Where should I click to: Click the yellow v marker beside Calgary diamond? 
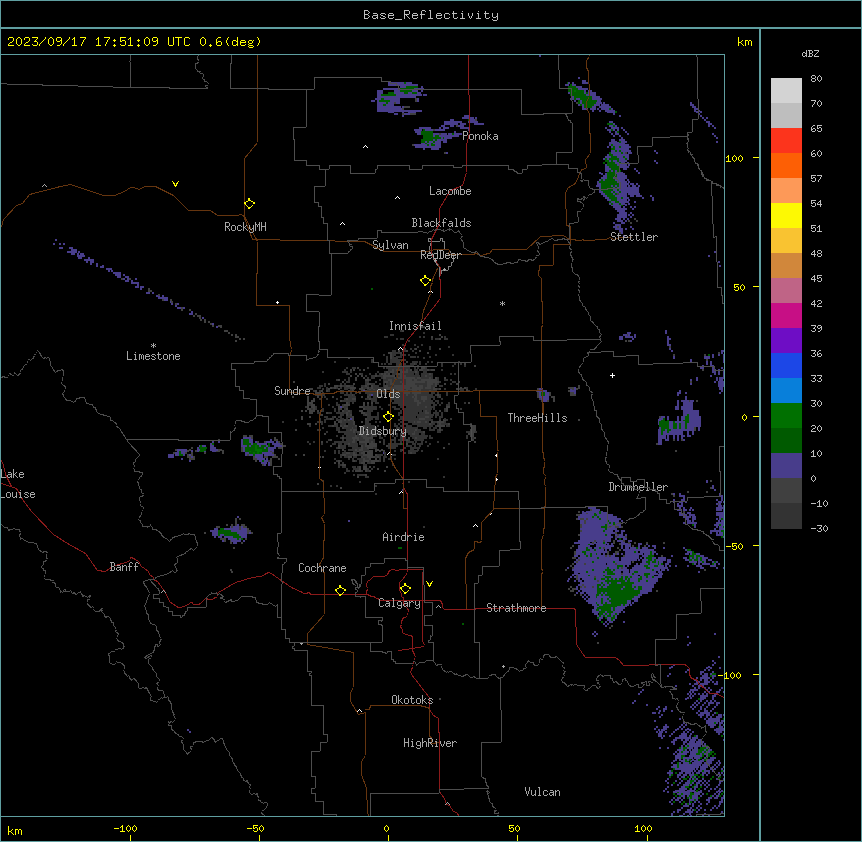[429, 584]
